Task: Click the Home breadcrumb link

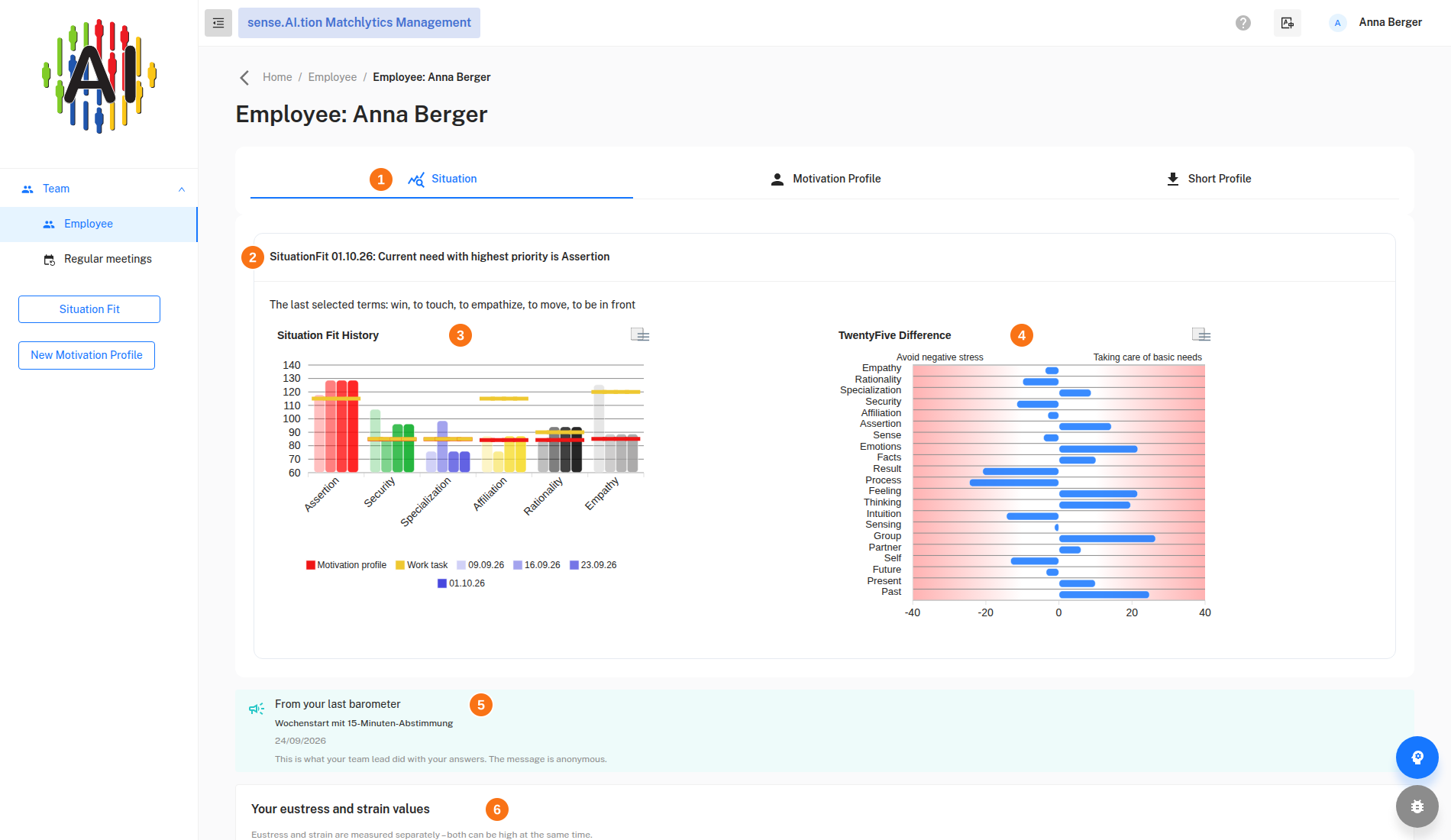Action: pyautogui.click(x=277, y=77)
